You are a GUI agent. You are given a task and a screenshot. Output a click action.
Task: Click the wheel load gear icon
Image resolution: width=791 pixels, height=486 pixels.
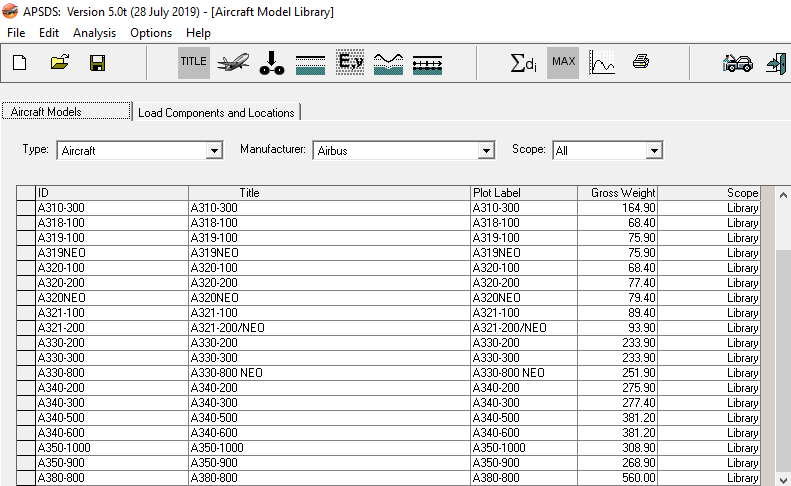tap(272, 63)
